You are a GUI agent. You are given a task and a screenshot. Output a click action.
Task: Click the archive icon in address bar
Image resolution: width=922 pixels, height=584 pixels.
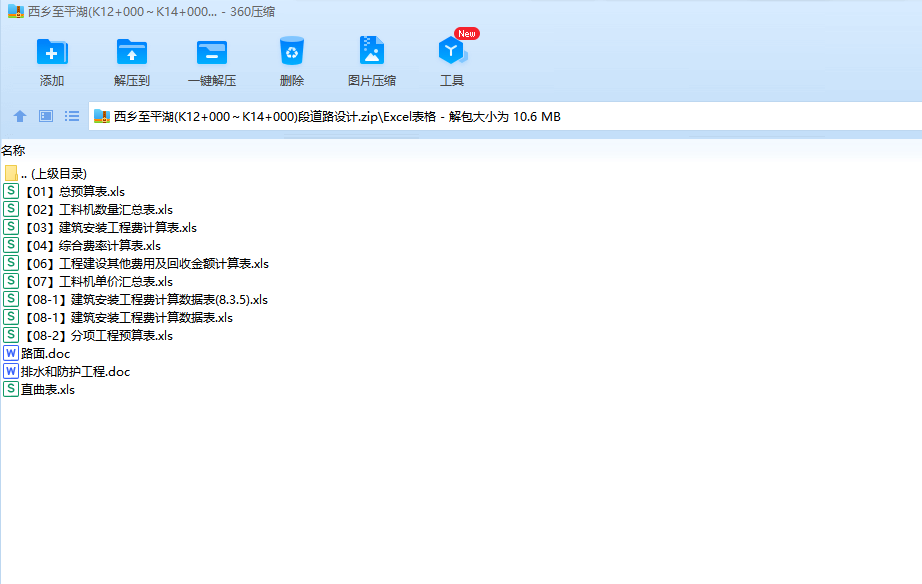pyautogui.click(x=102, y=116)
